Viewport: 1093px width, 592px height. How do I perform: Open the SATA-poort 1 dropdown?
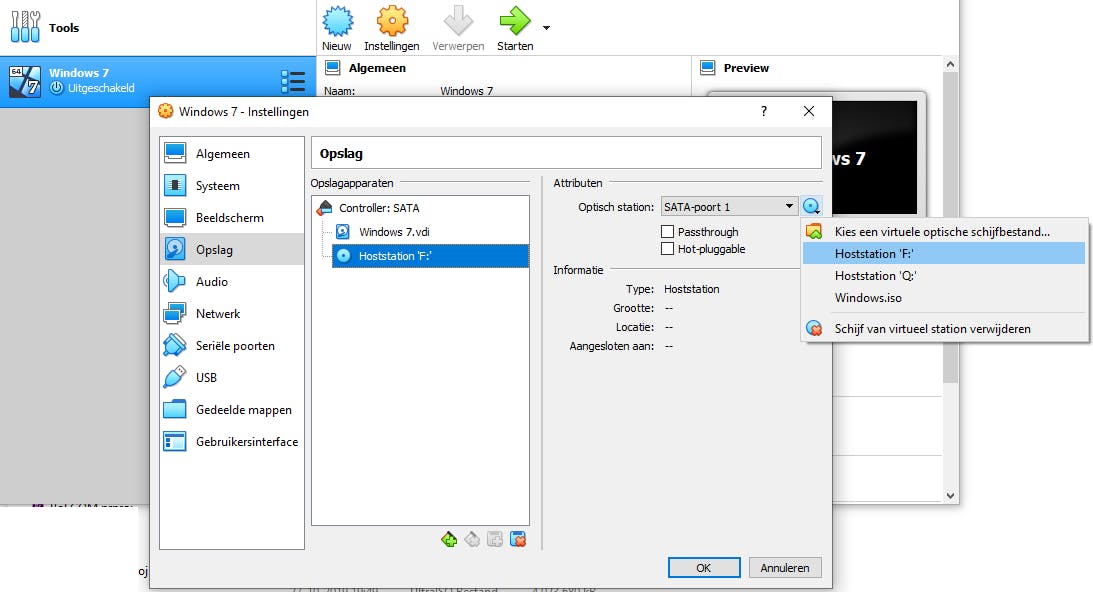pos(728,206)
